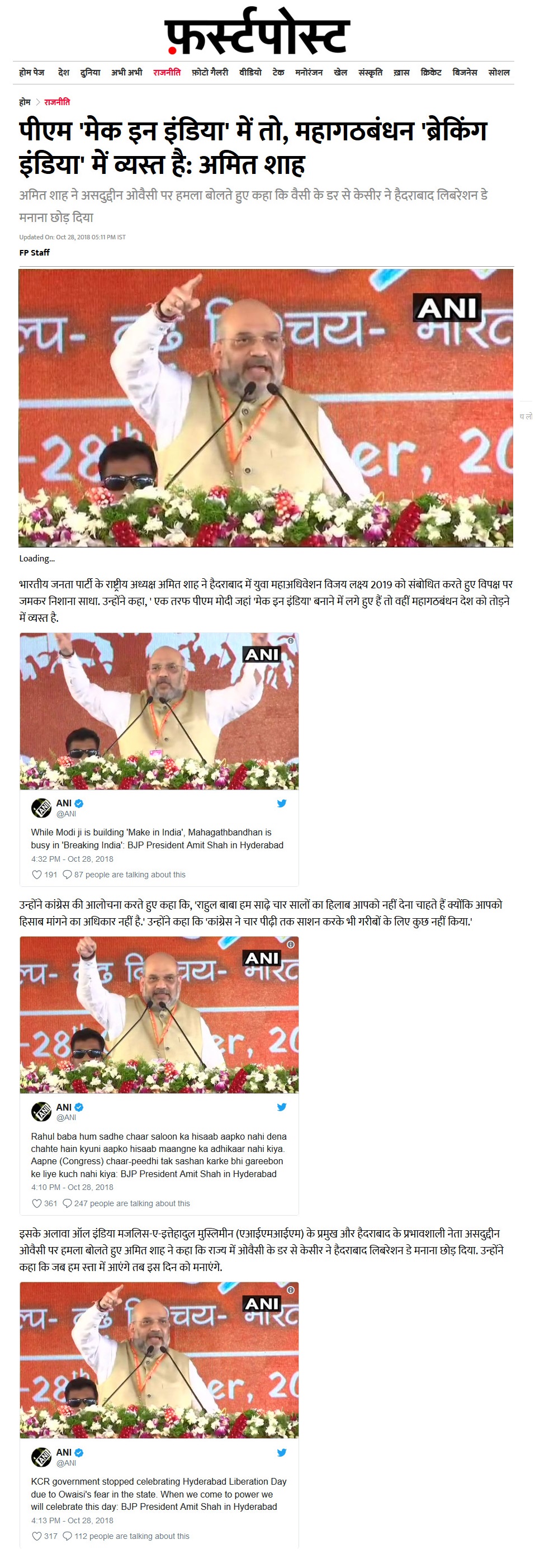535x1568 pixels.
Task: Open the ANI profile avatar in first tweet
Action: coord(41,807)
